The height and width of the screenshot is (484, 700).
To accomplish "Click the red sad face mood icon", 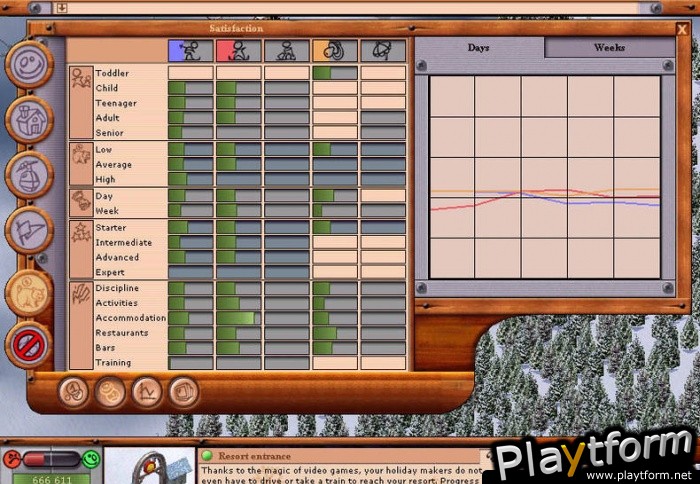I will 12,459.
